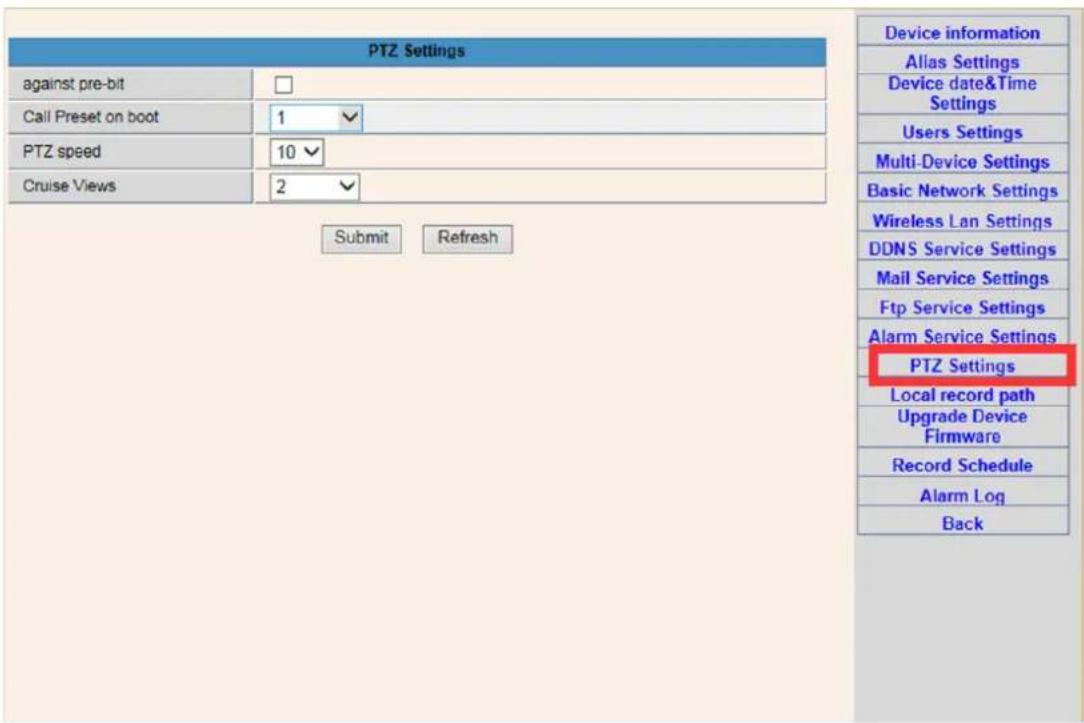Open Users Settings

962,131
